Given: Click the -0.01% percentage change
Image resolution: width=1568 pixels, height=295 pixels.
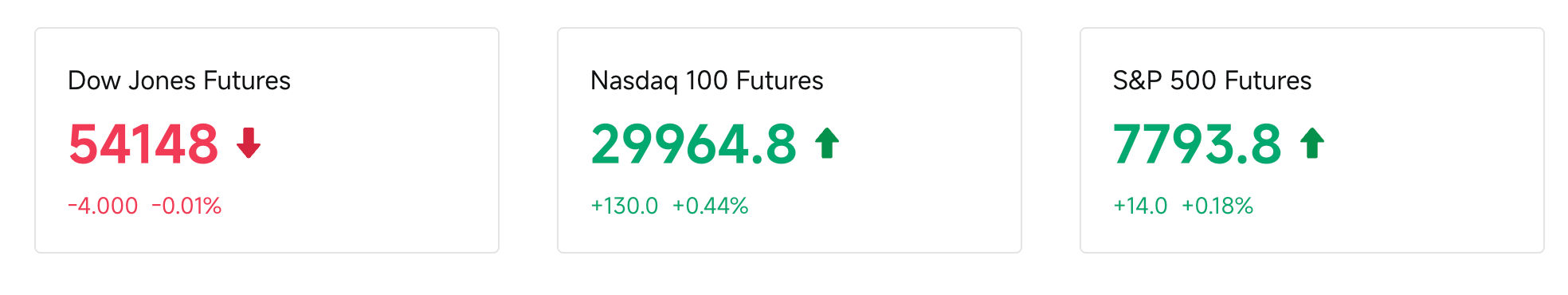Looking at the screenshot, I should pos(186,206).
